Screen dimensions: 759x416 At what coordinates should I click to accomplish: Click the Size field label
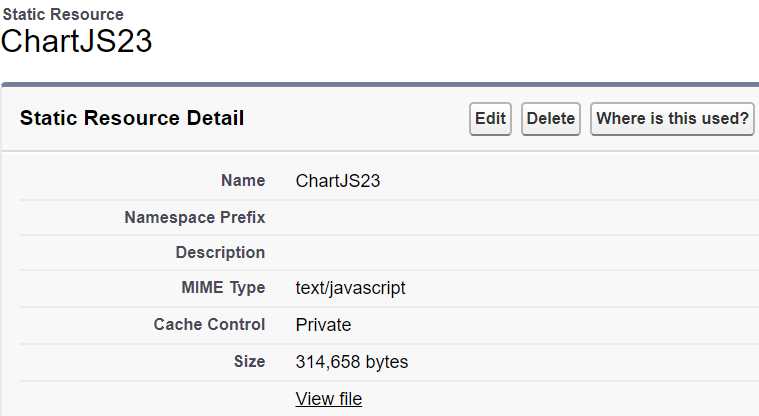249,361
